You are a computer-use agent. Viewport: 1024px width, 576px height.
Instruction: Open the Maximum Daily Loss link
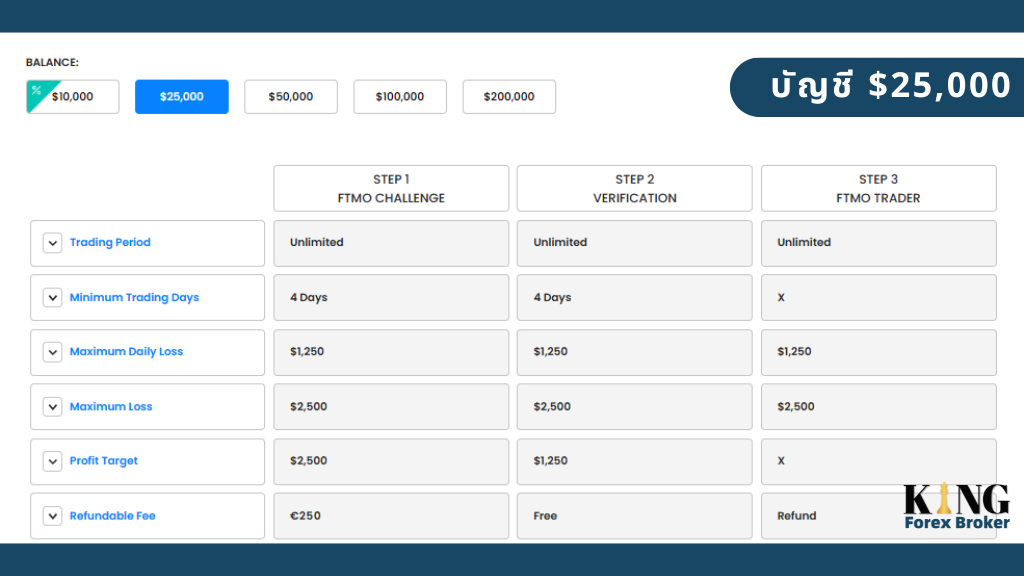(126, 351)
